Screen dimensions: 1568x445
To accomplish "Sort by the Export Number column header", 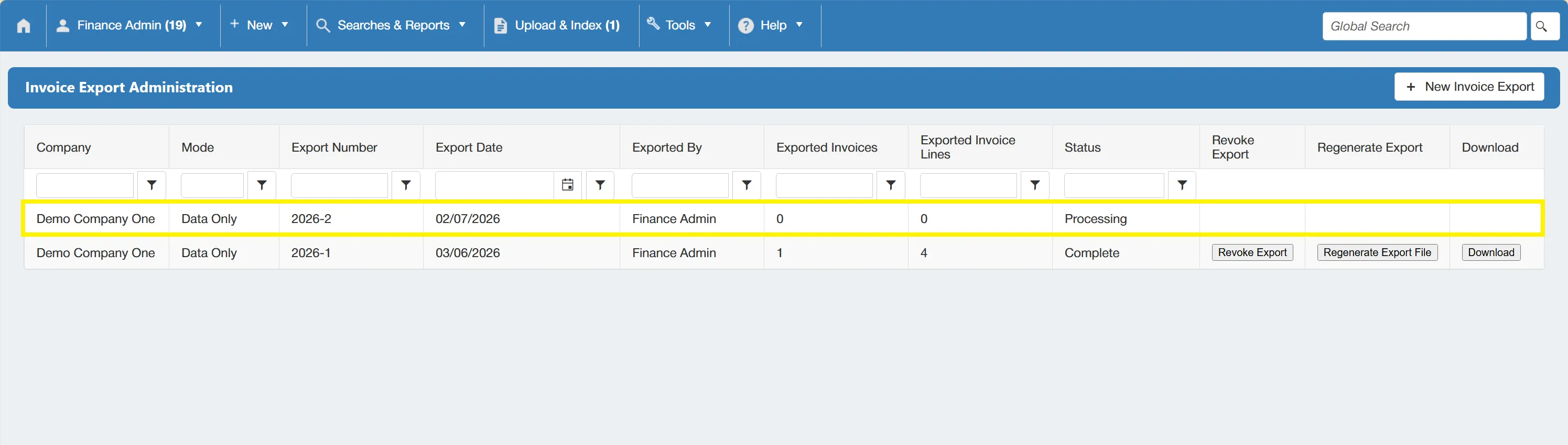I will (x=334, y=147).
